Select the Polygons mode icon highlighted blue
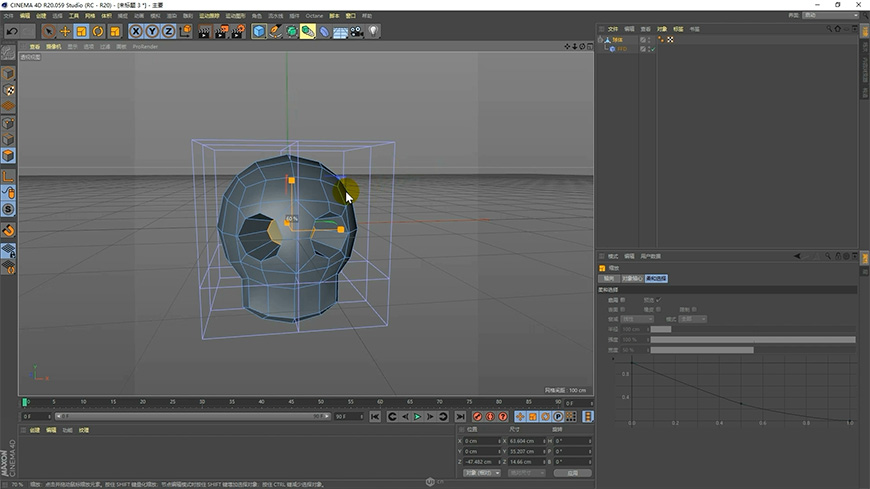This screenshot has width=870, height=489. [8, 155]
